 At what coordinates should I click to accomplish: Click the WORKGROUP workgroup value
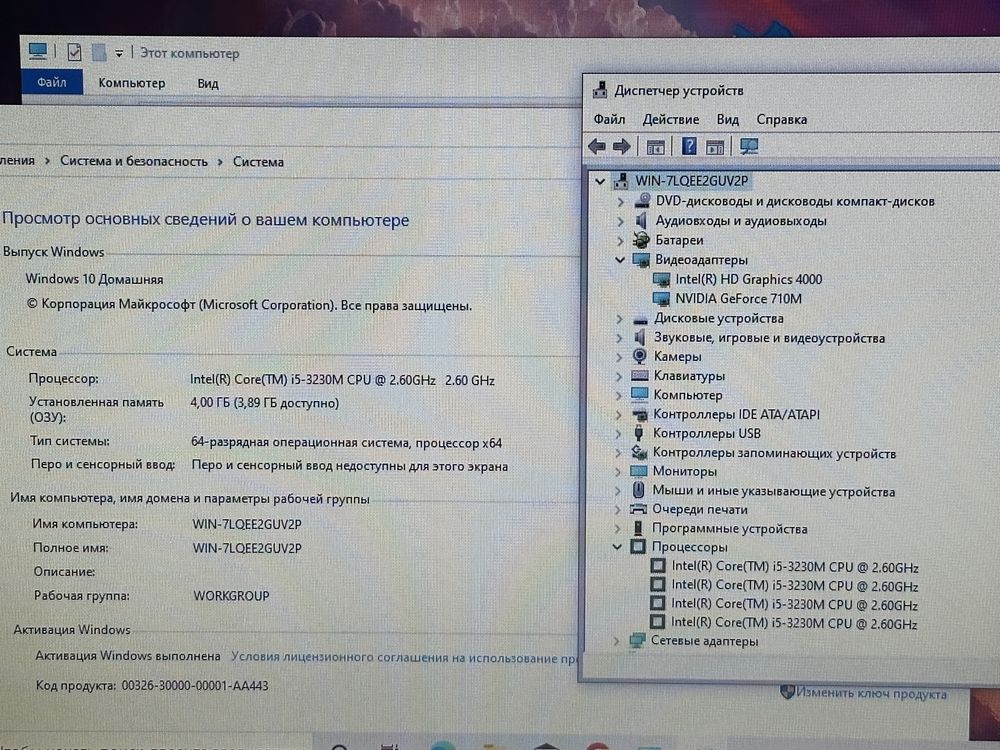(x=231, y=596)
